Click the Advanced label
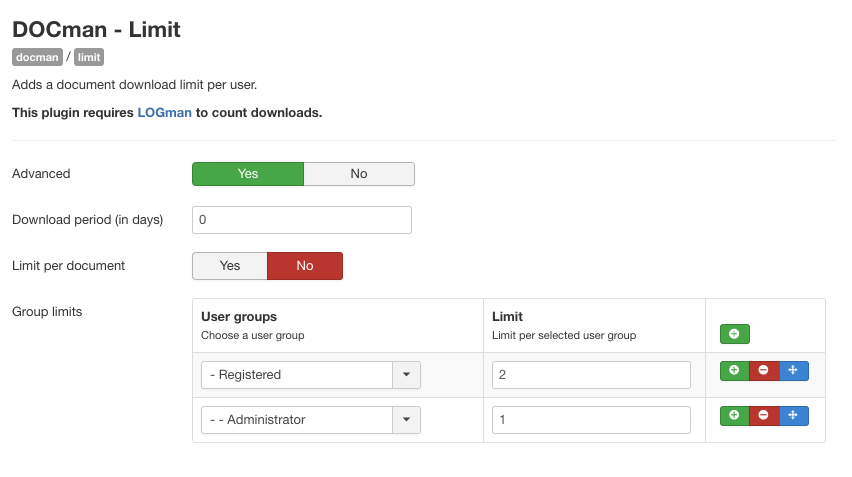This screenshot has width=852, height=477. (41, 174)
